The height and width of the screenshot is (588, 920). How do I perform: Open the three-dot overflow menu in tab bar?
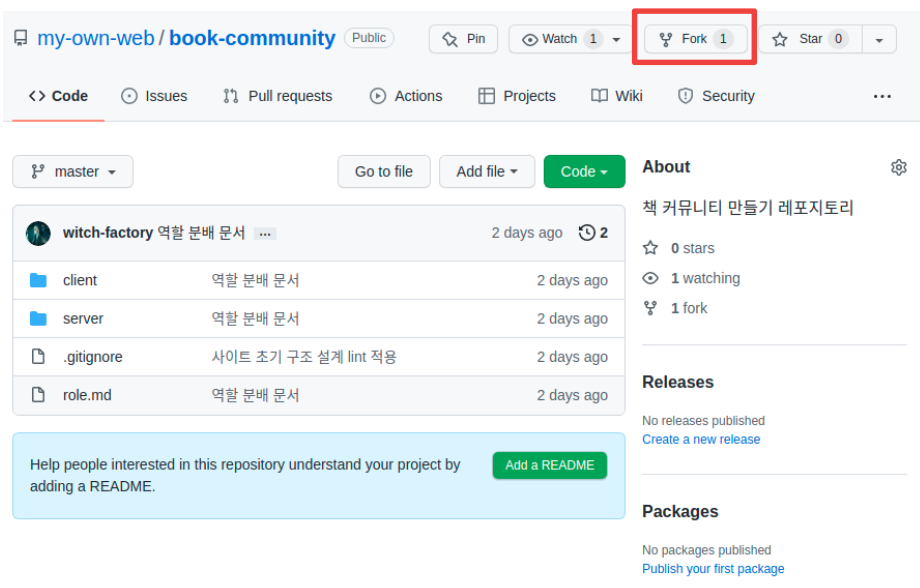click(881, 96)
